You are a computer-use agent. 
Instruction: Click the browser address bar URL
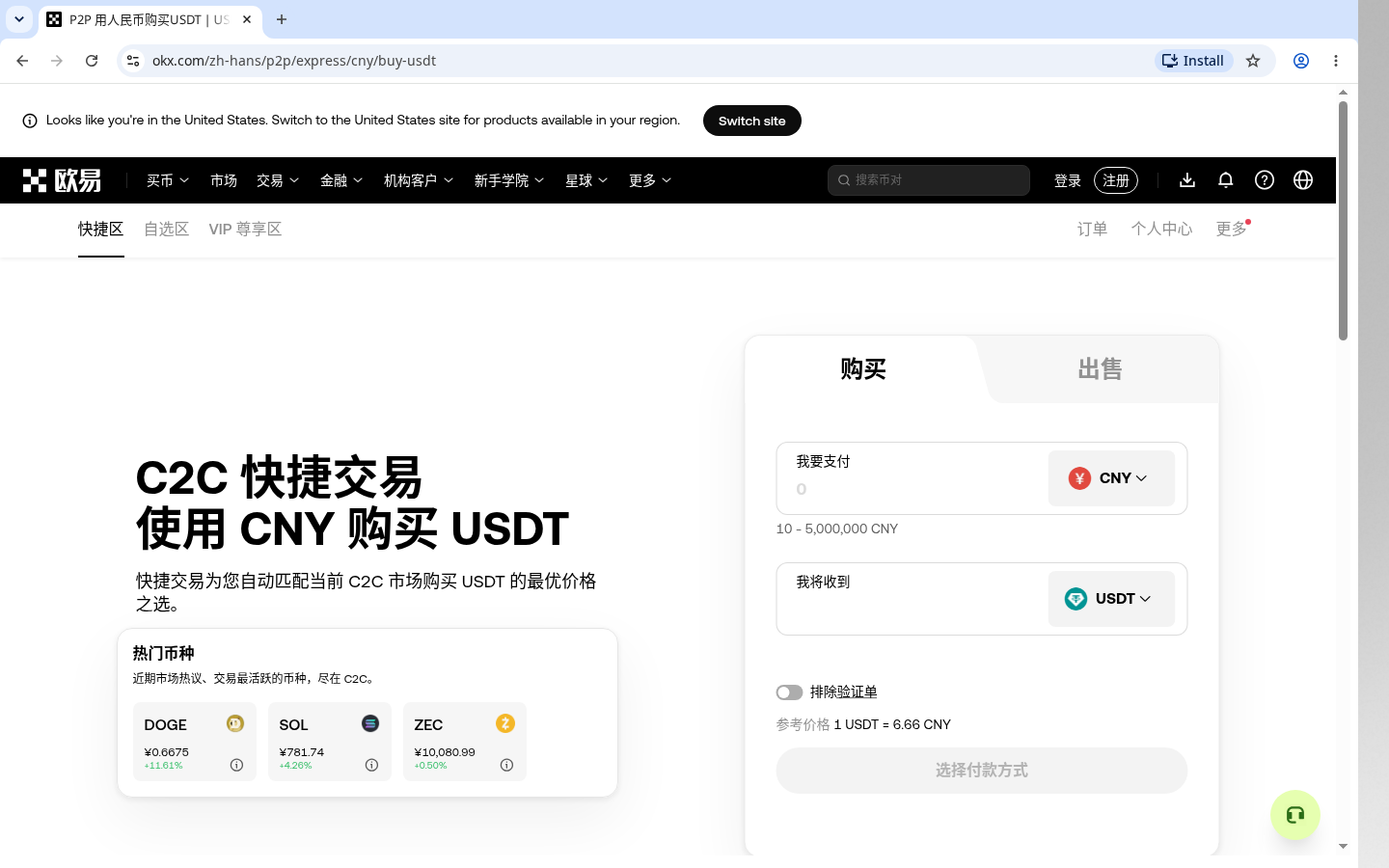pyautogui.click(x=294, y=61)
